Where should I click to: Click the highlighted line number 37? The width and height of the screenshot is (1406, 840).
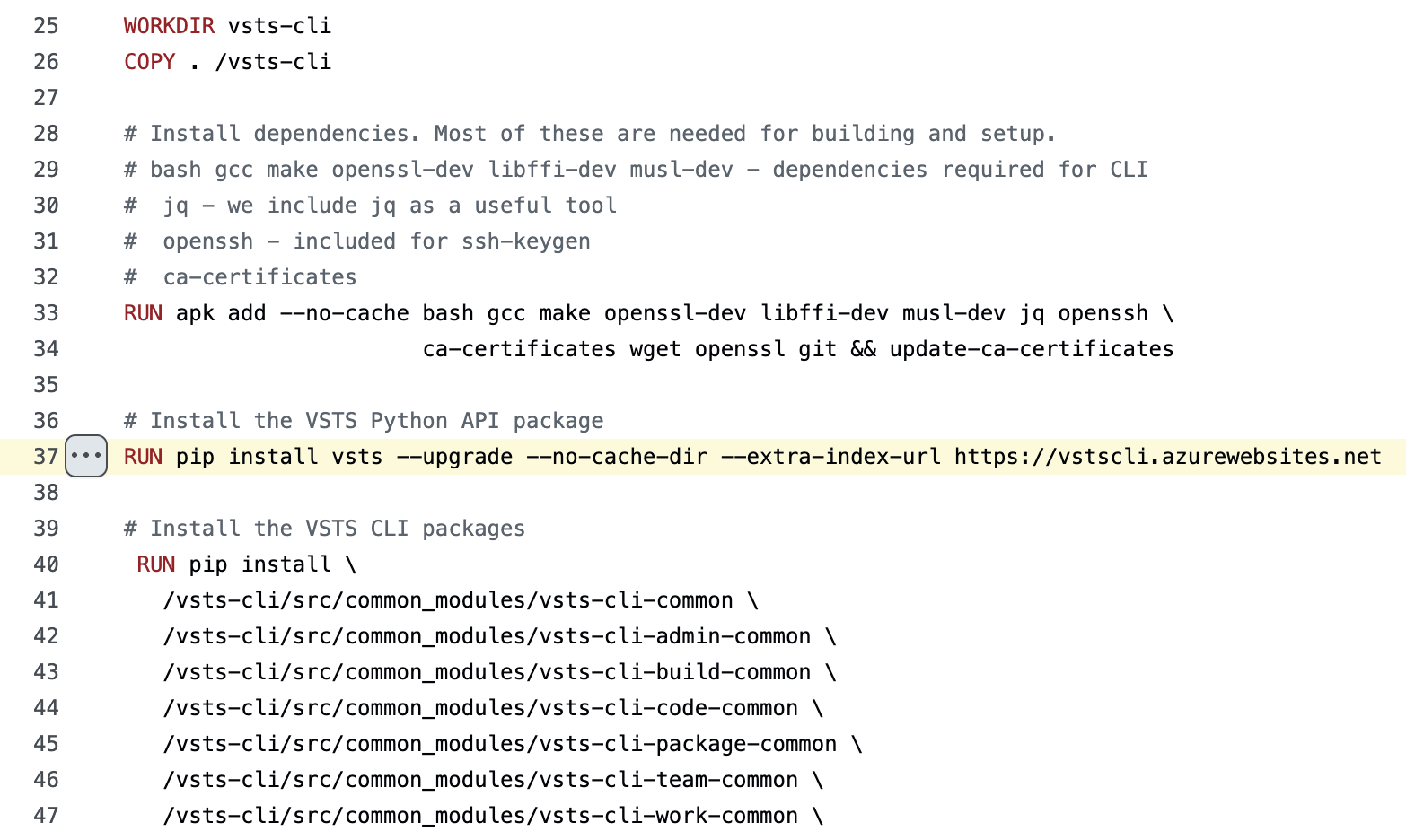[46, 457]
